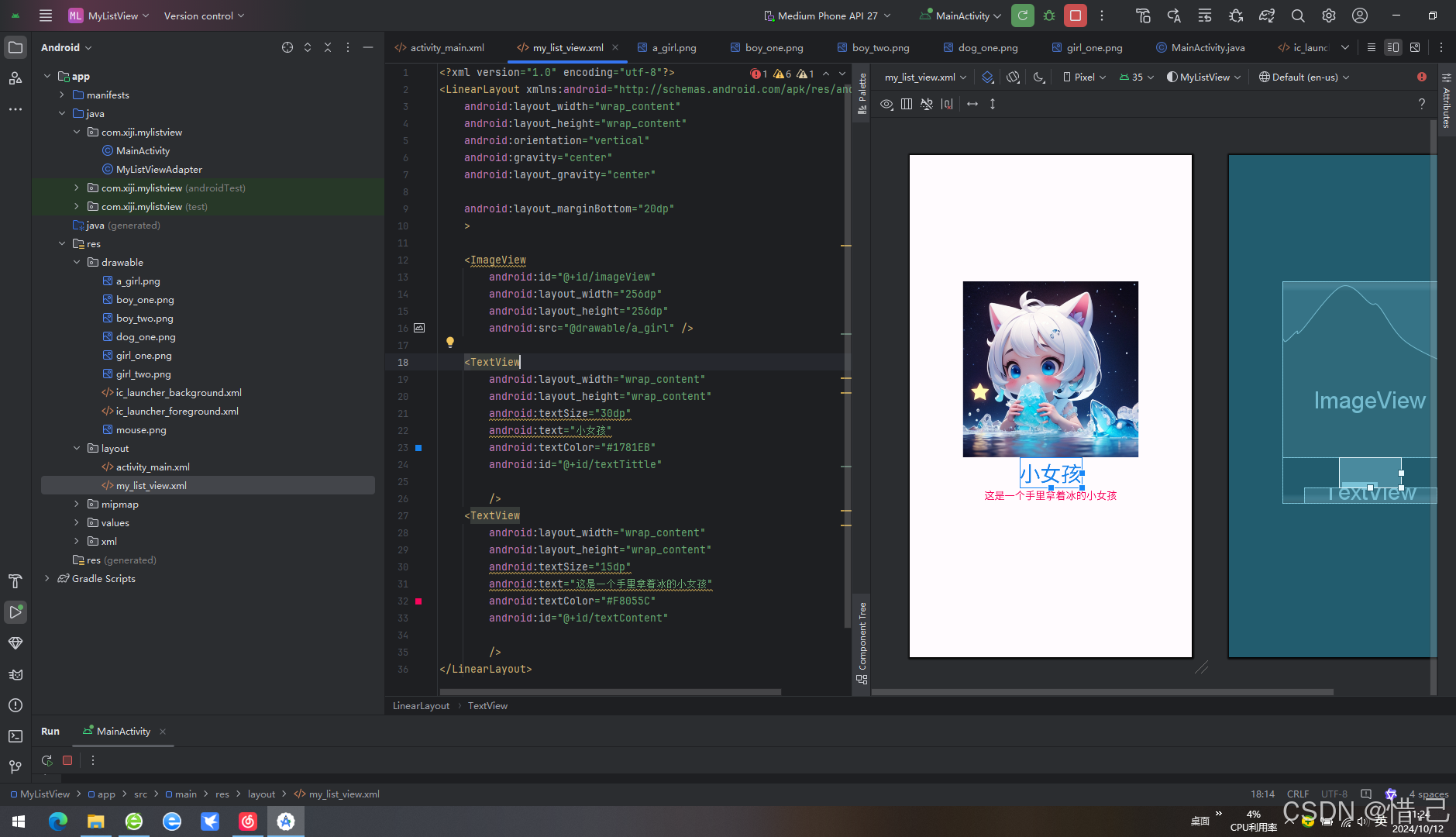The height and width of the screenshot is (837, 1456).
Task: Open the Problems tool window icon
Action: [x=15, y=705]
